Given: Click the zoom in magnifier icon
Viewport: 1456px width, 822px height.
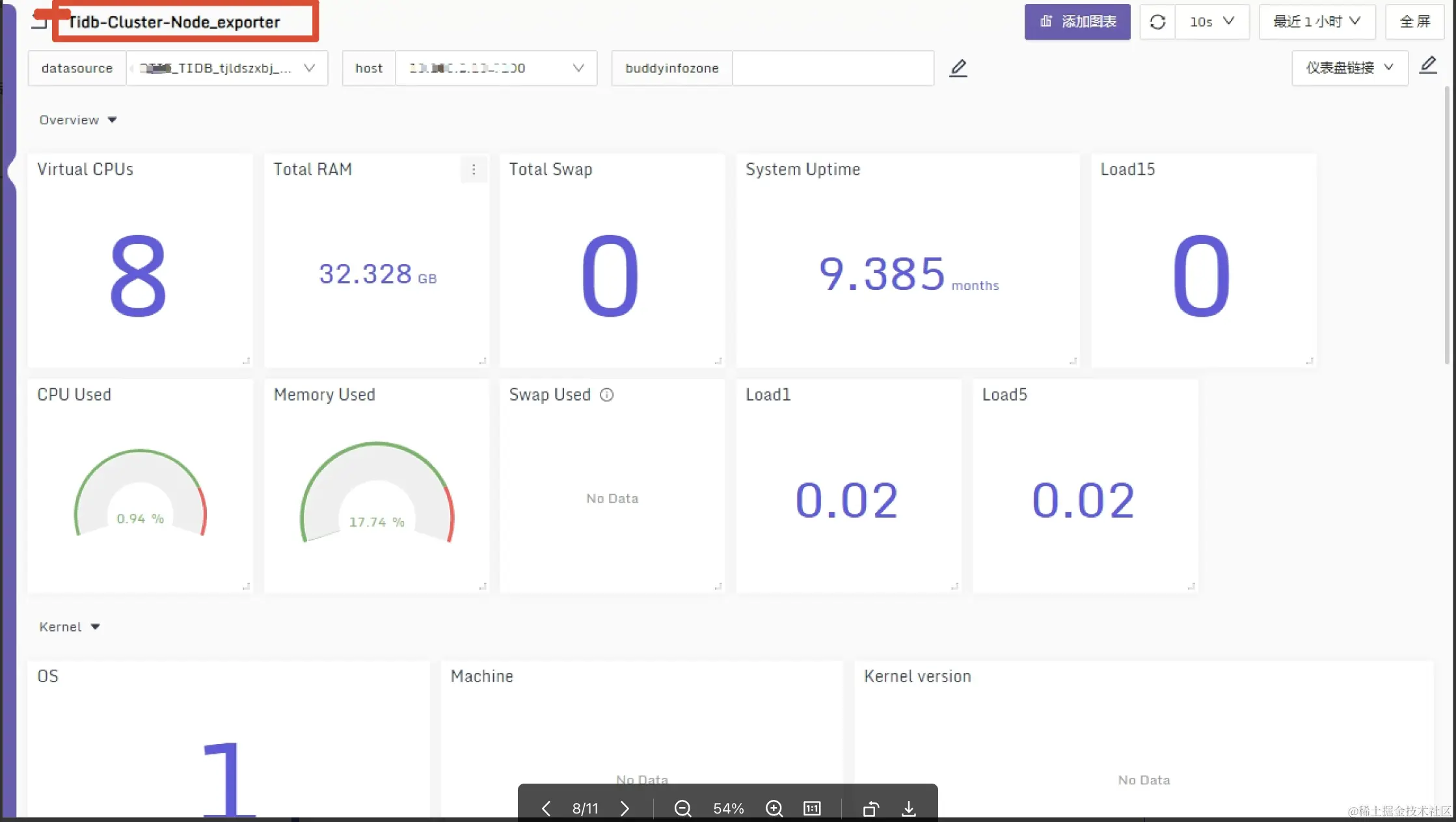Looking at the screenshot, I should tap(774, 808).
